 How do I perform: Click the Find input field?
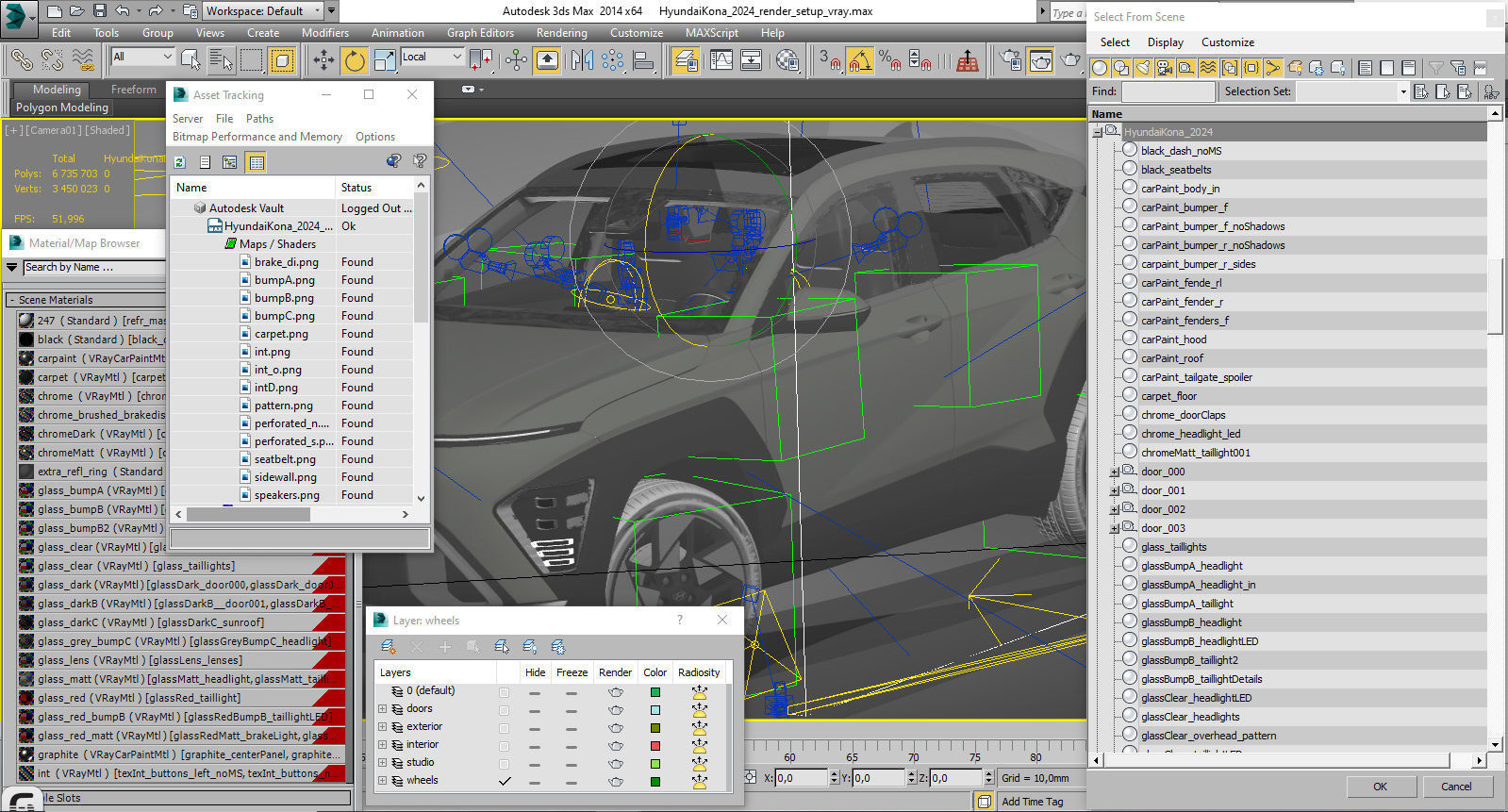pos(1168,91)
